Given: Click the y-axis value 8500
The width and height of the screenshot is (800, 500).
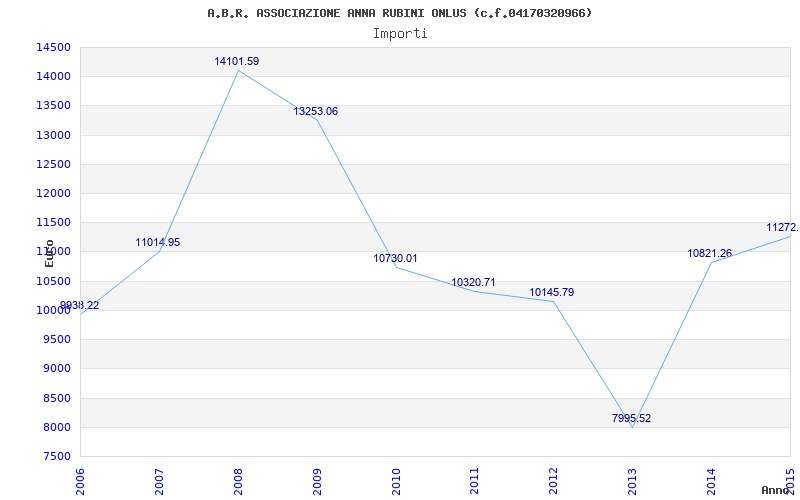Looking at the screenshot, I should click(56, 398).
